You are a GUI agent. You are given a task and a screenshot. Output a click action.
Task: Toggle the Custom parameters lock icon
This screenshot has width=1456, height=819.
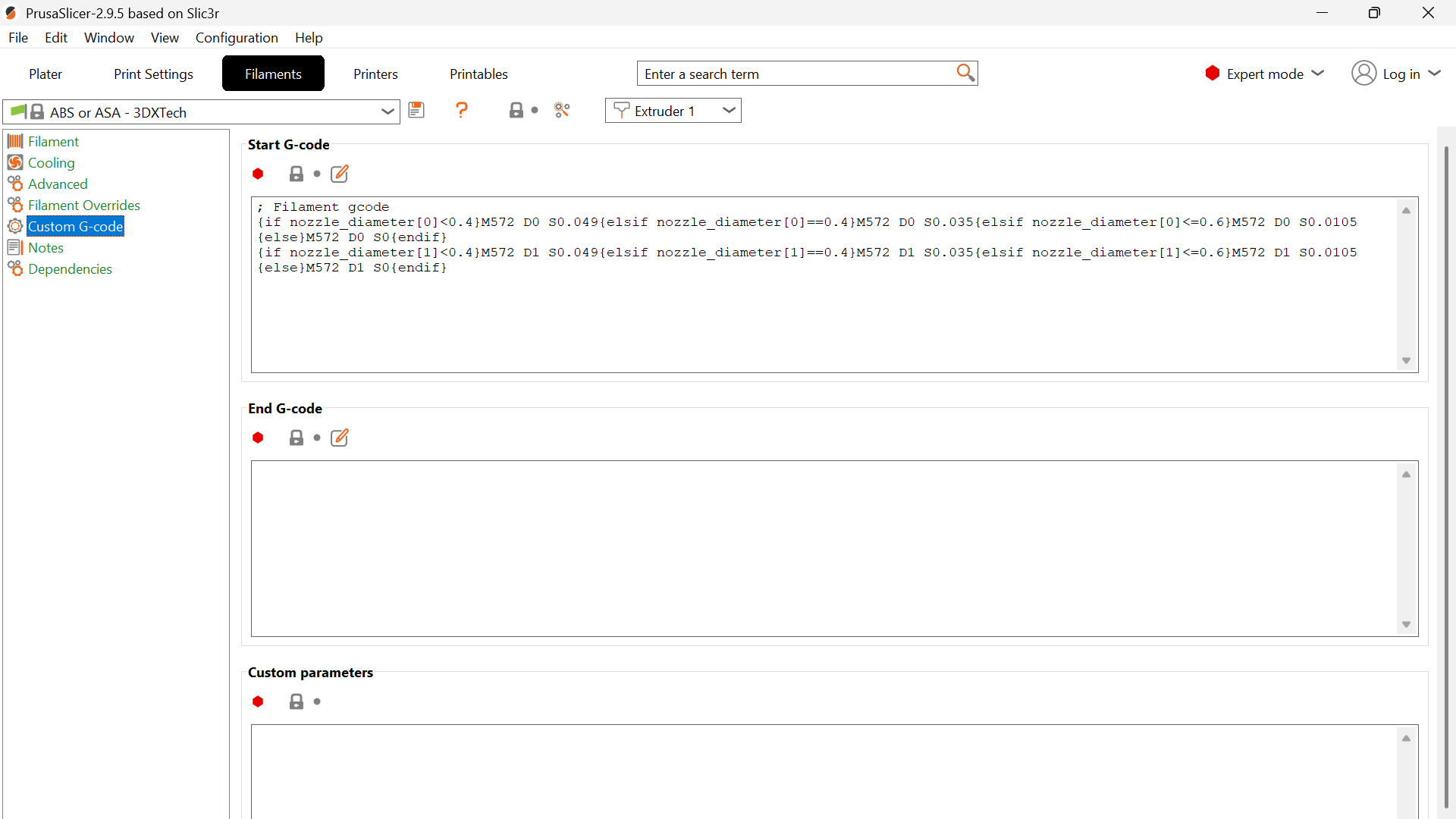297,701
